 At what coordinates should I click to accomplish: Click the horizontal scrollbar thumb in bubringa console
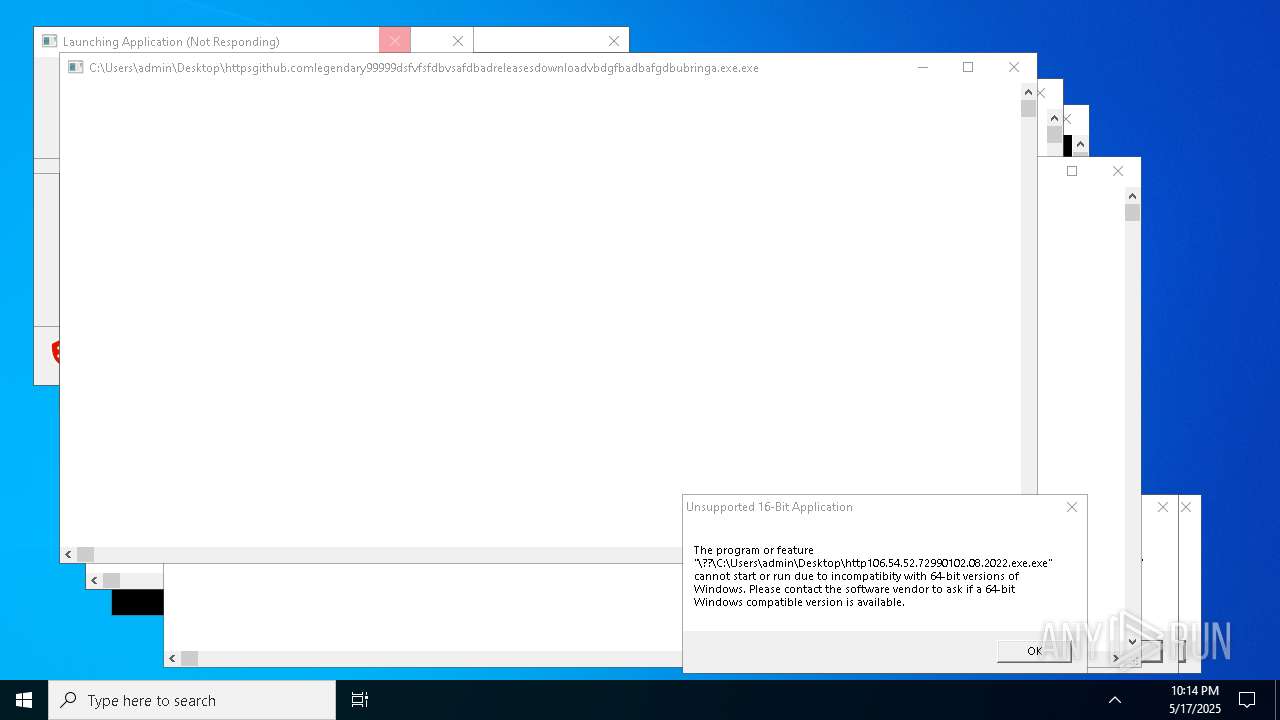[85, 554]
